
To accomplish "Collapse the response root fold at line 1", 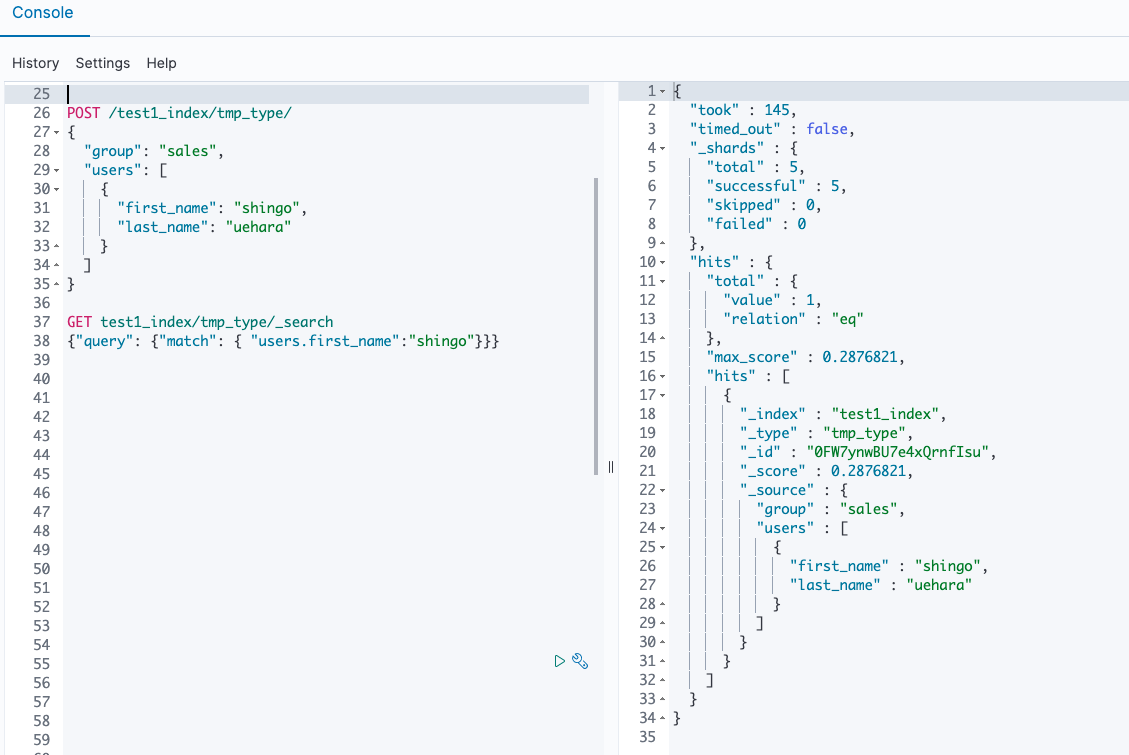I will 663,91.
